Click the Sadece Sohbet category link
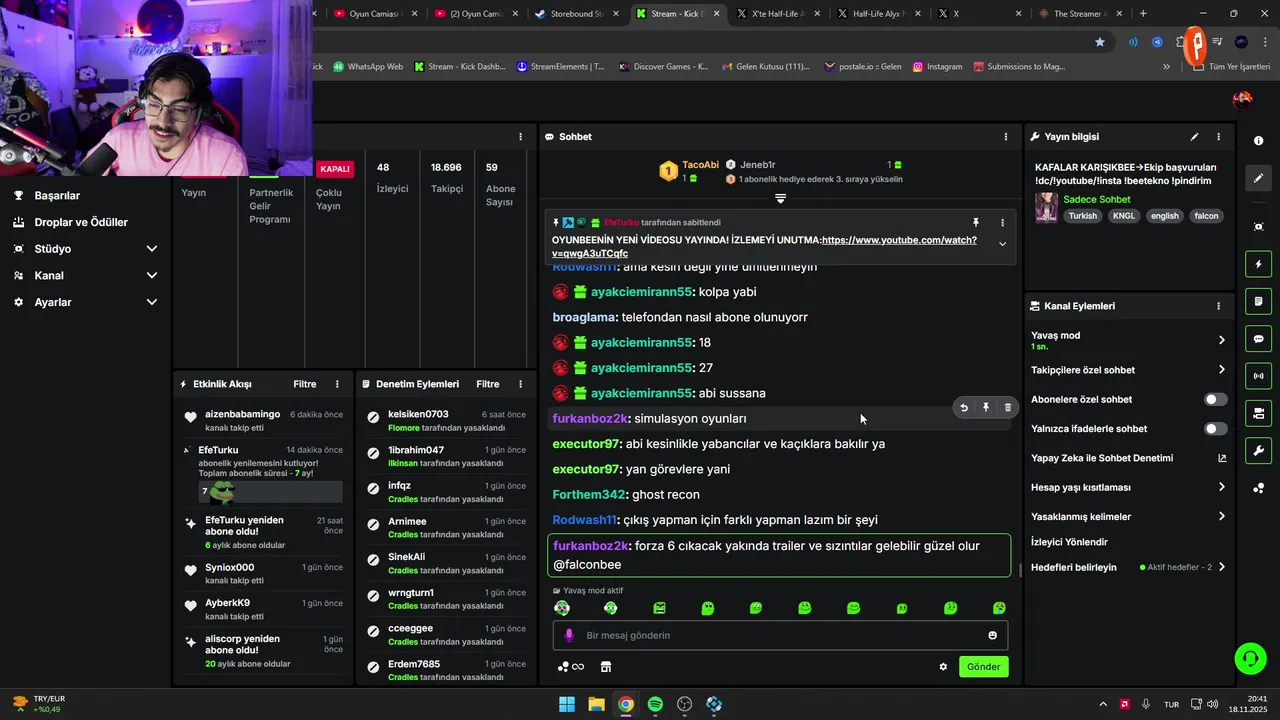 1096,200
